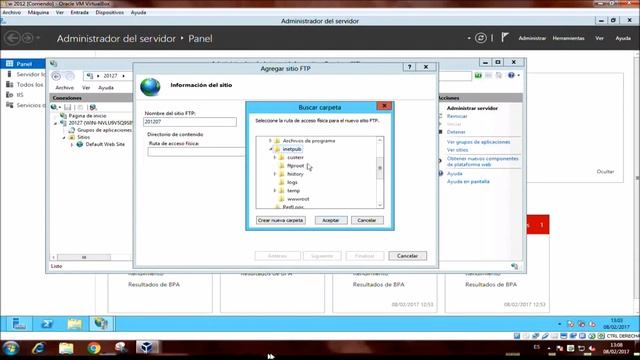Open the VirtualBox Dispositivos menu

point(109,13)
